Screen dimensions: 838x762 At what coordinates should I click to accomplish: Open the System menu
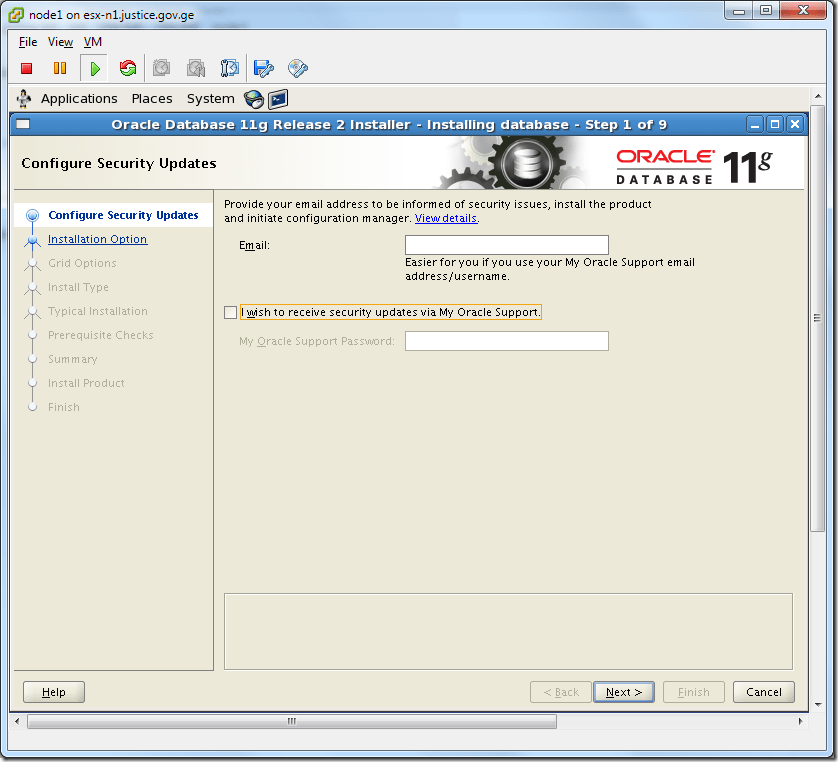[x=210, y=98]
